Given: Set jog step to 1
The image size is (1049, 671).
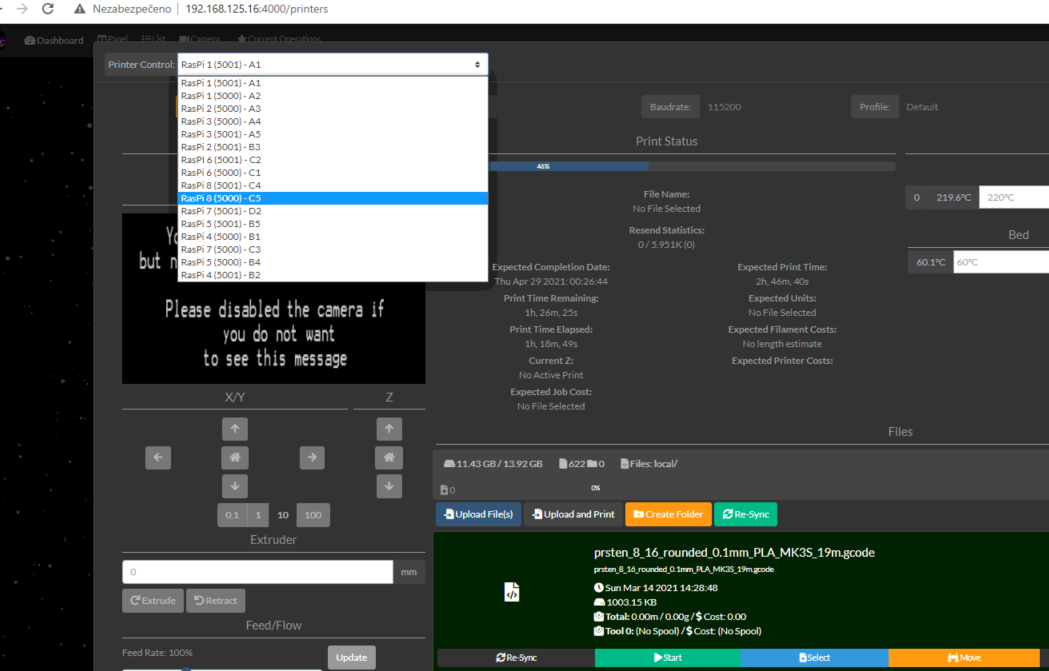Looking at the screenshot, I should 258,515.
